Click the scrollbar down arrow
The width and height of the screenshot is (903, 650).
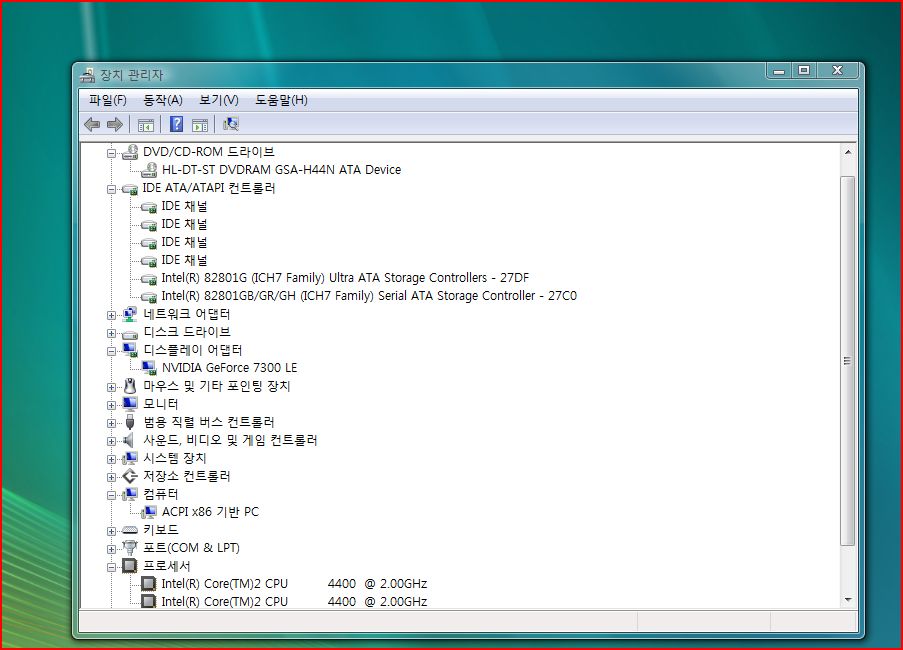848,600
